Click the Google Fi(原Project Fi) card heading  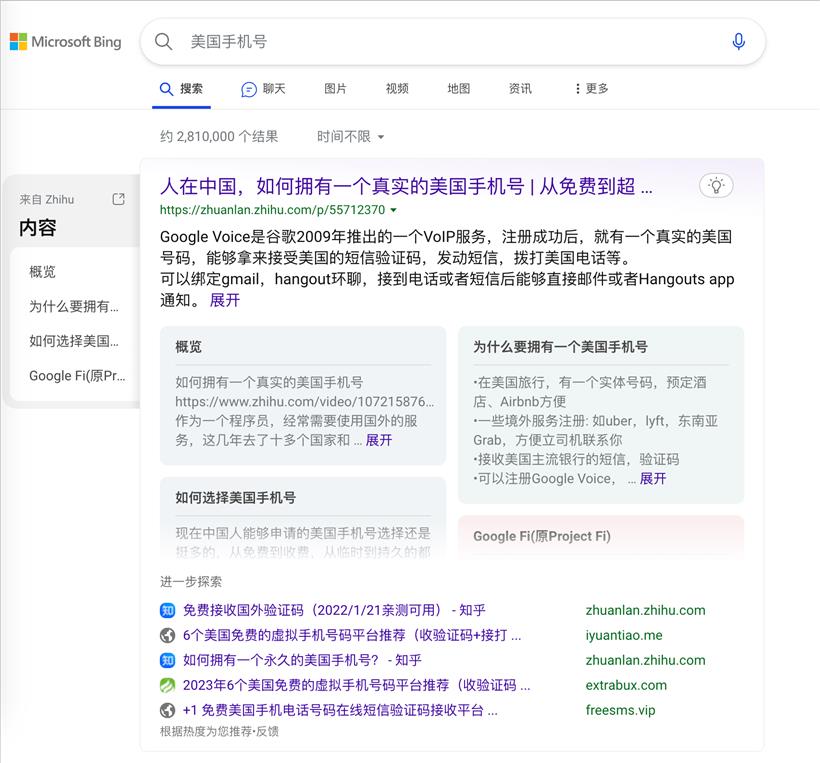(x=542, y=536)
